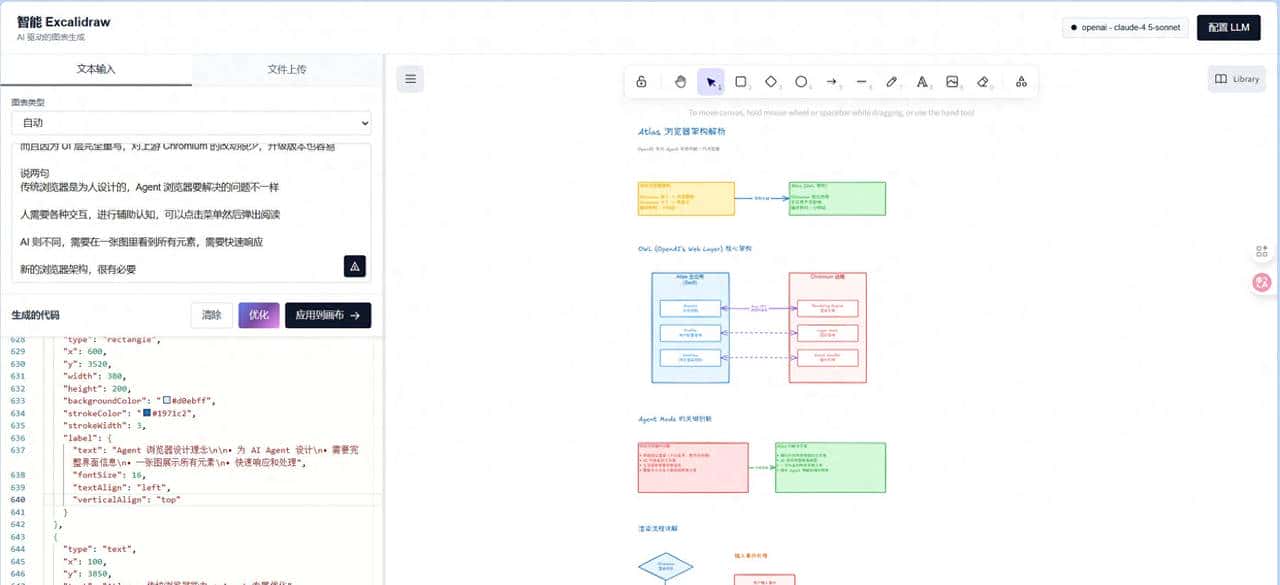Click the code line '"textAlign": "left",'

[123, 487]
